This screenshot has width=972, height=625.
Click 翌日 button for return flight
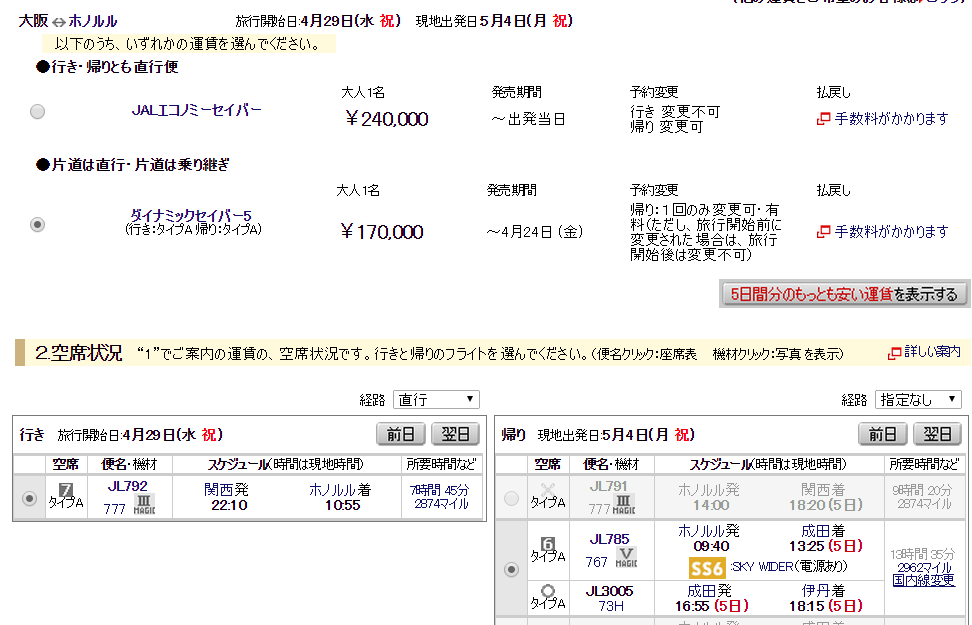point(937,434)
